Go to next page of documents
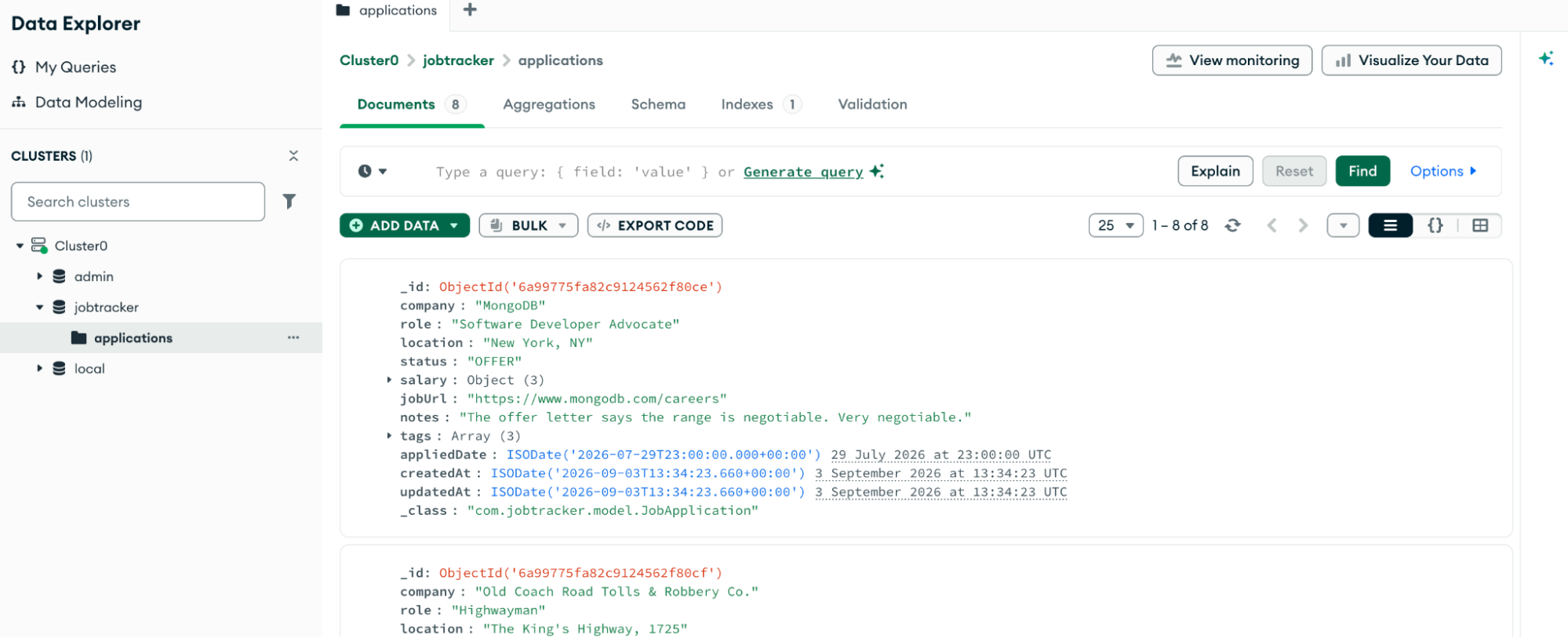Viewport: 1568px width, 638px height. (1303, 225)
